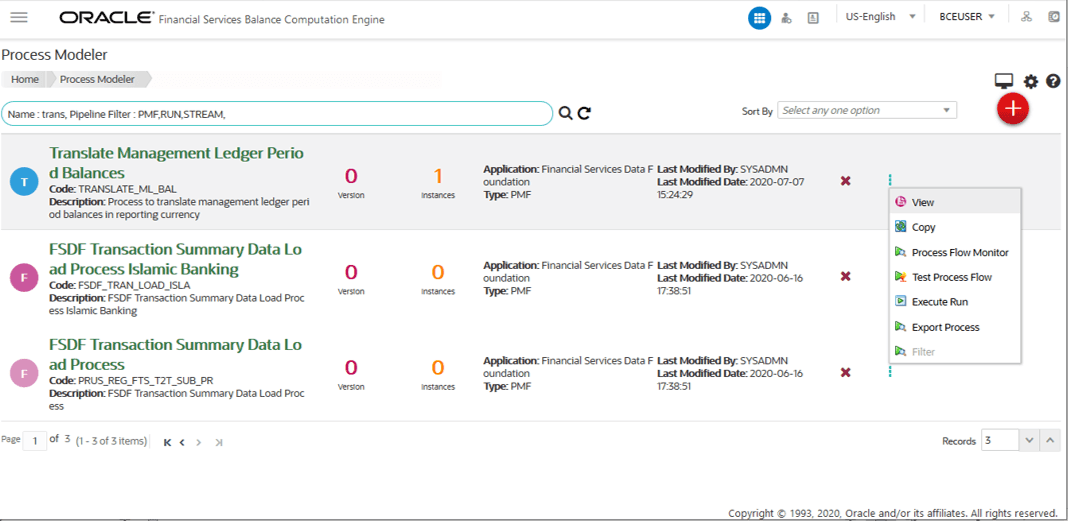Click the refresh icon next to search
1068x521 pixels.
click(584, 114)
